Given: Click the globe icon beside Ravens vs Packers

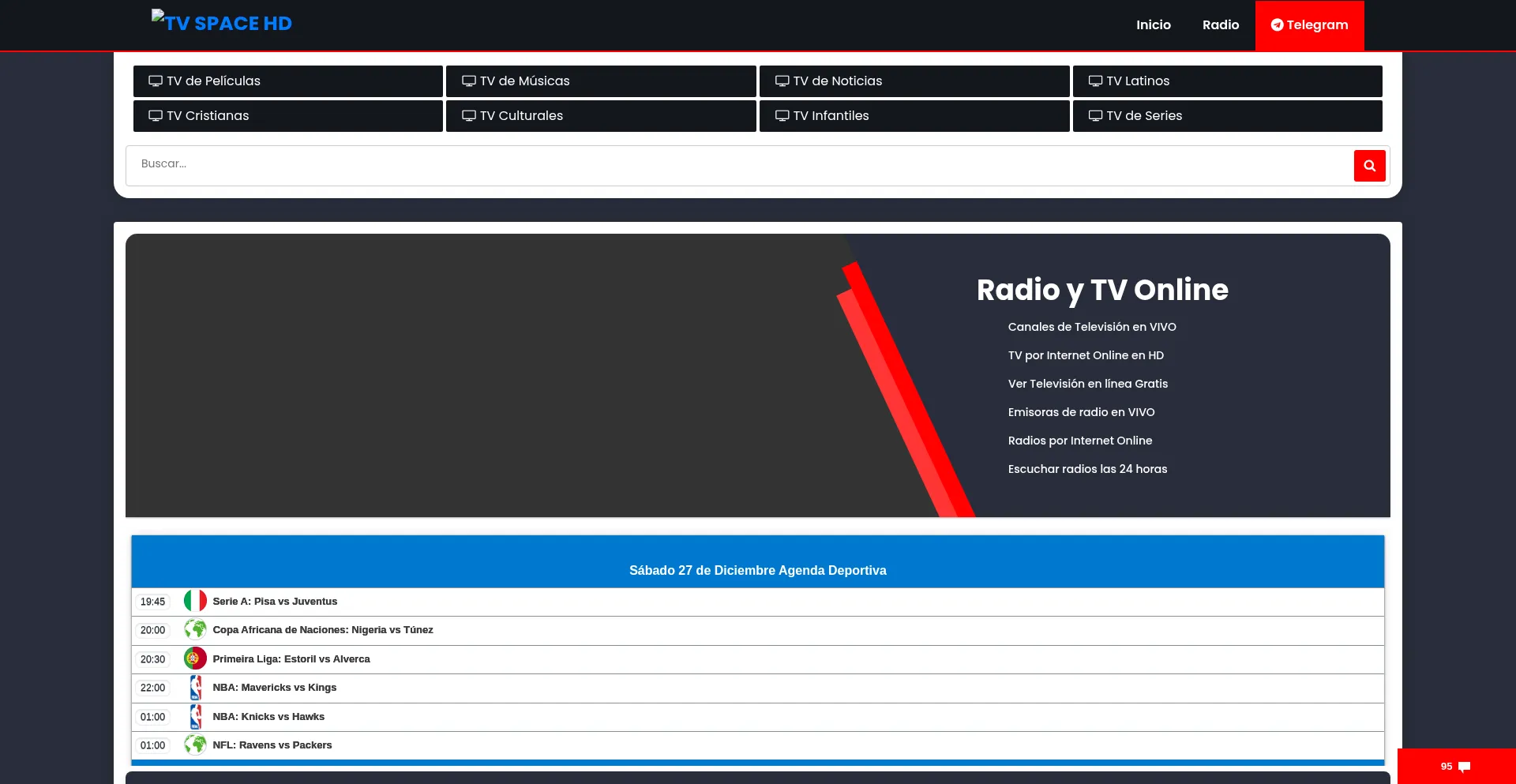Looking at the screenshot, I should point(195,745).
